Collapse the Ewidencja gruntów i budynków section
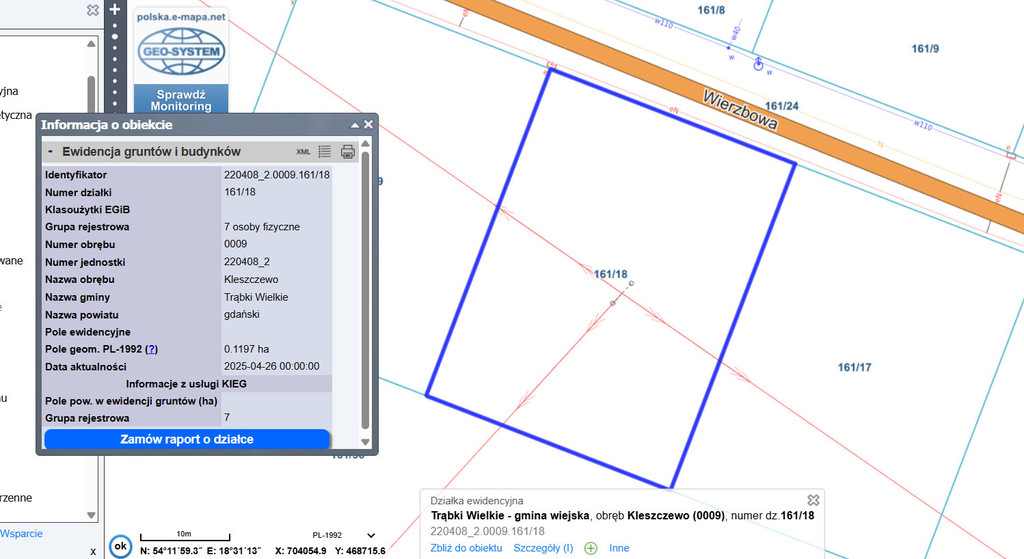The image size is (1024, 559). click(50, 152)
